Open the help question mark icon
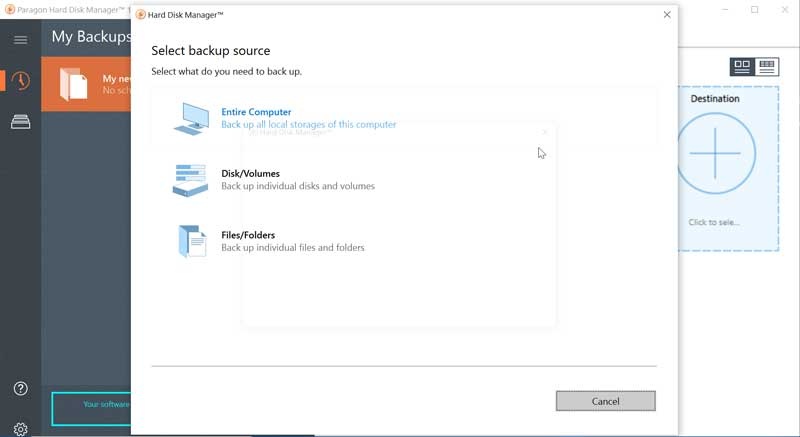Screen dimensions: 800x437 [20, 388]
